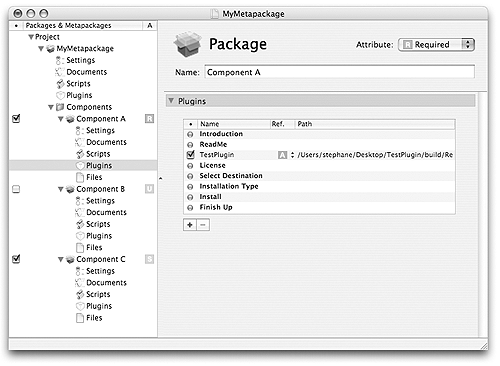Click the Component C package icon

[70, 260]
